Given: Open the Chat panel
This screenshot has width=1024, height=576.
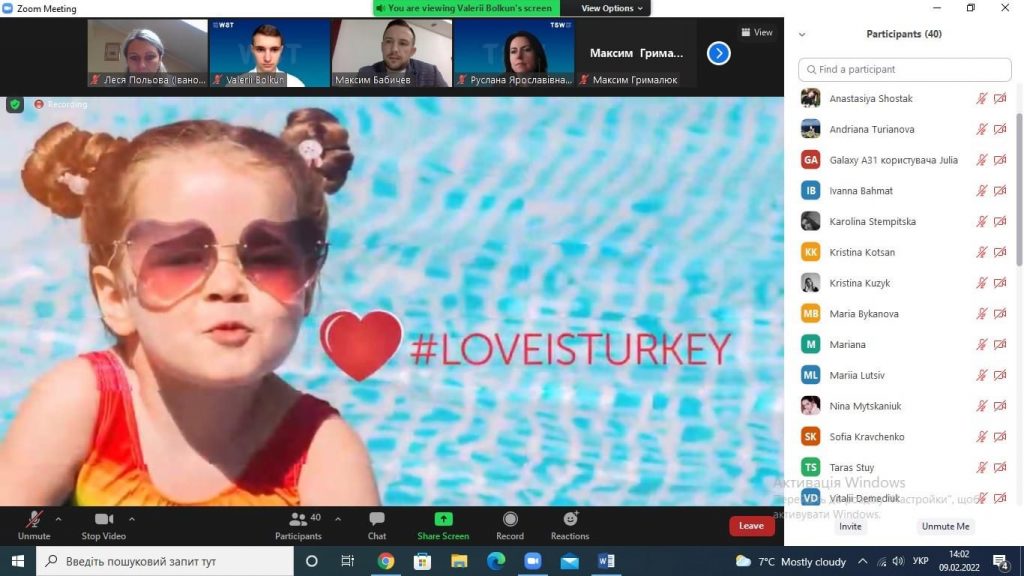Looking at the screenshot, I should [376, 525].
